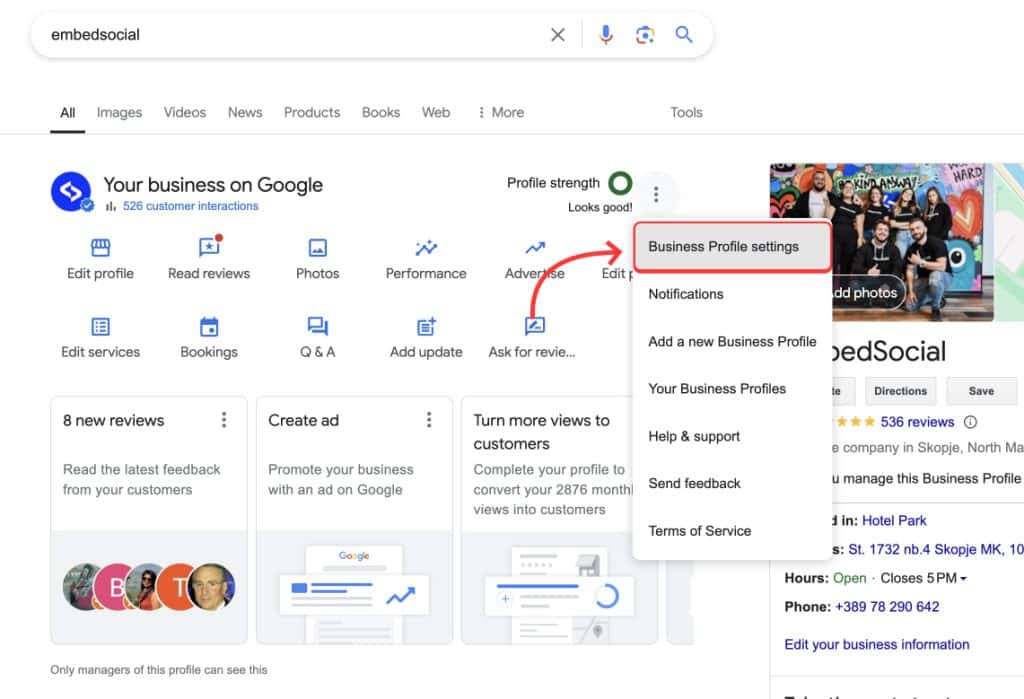
Task: Select the Q&A icon
Action: [x=317, y=325]
